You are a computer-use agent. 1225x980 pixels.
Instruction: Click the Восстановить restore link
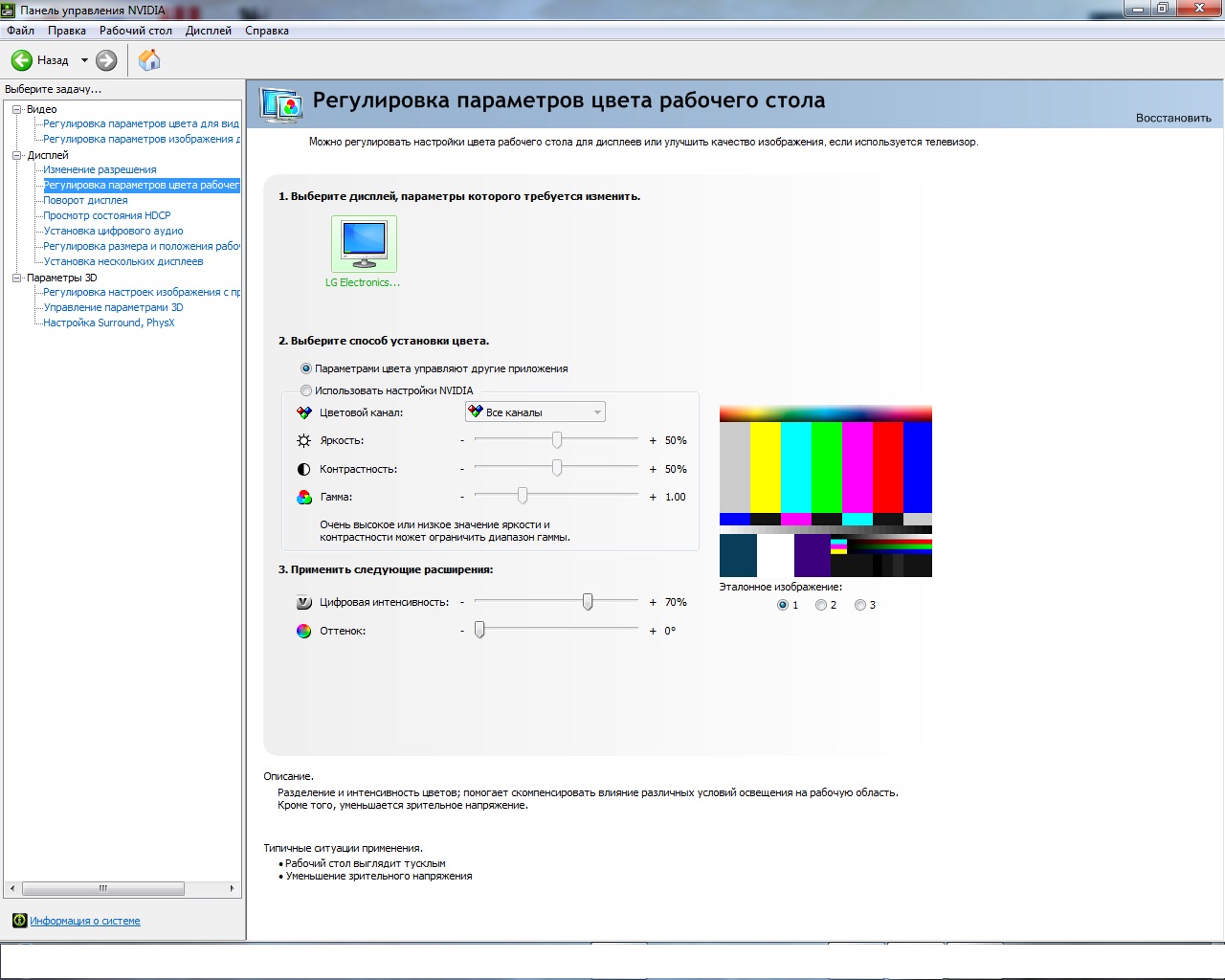(x=1173, y=118)
